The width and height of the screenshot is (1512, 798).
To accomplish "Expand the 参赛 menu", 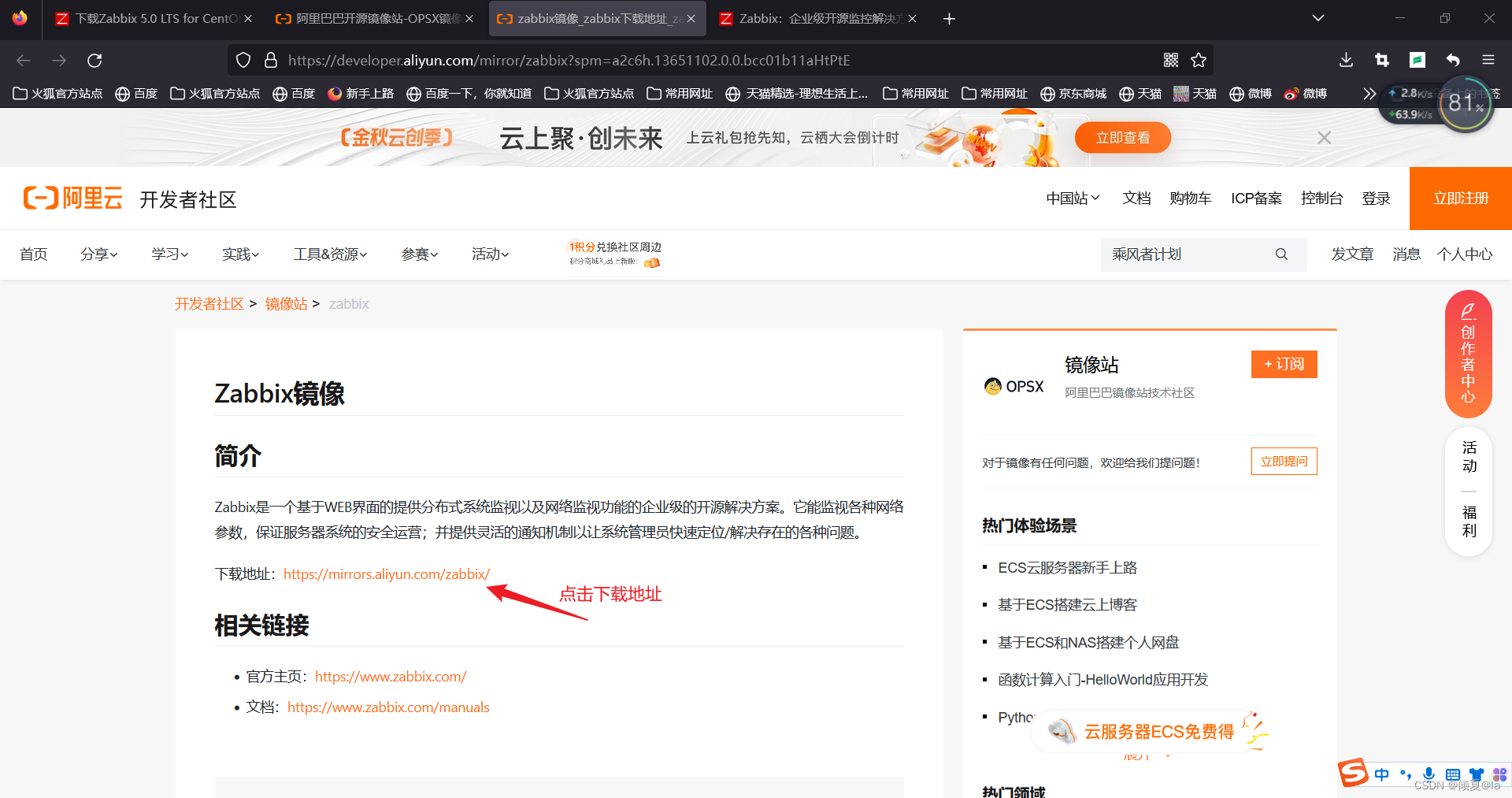I will point(420,254).
